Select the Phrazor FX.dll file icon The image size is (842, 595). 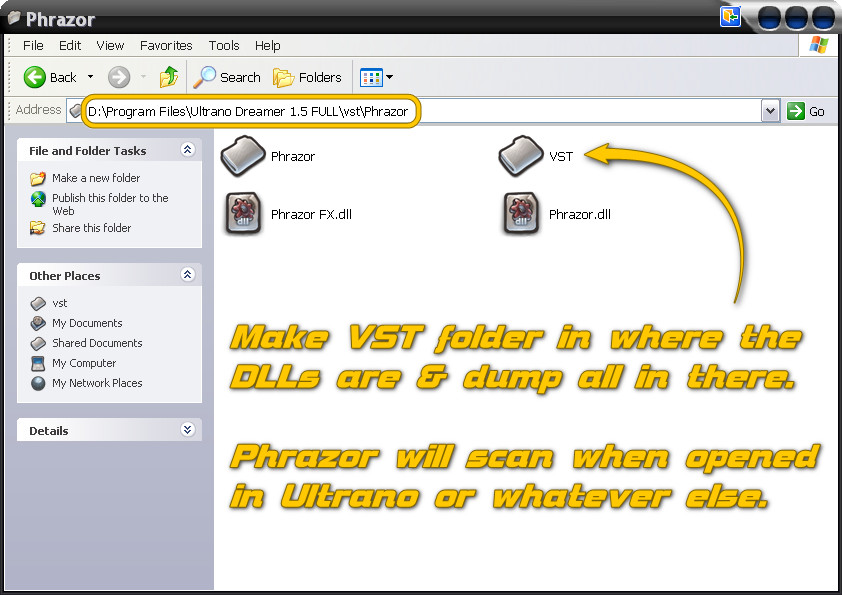coord(243,213)
